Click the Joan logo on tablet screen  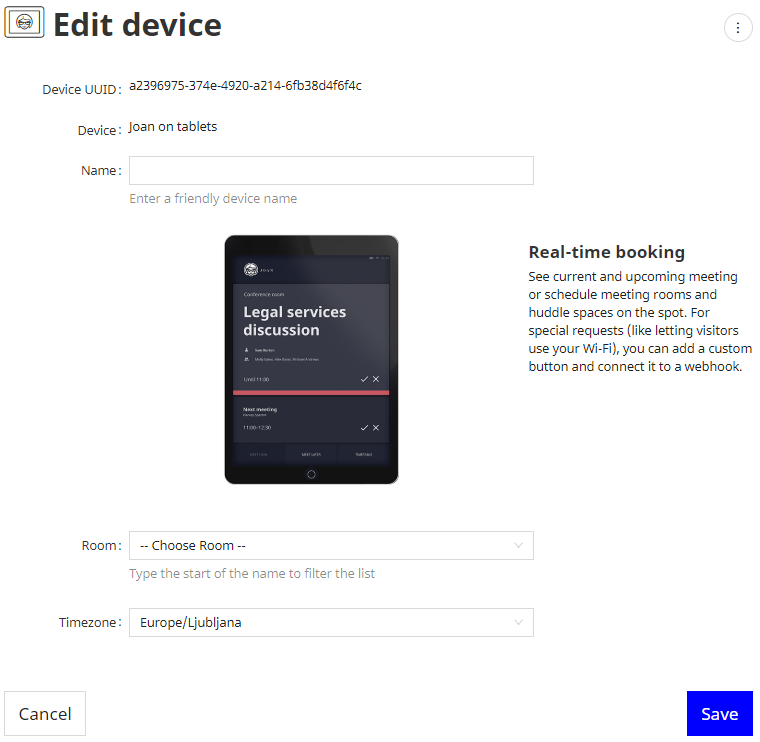click(x=251, y=269)
